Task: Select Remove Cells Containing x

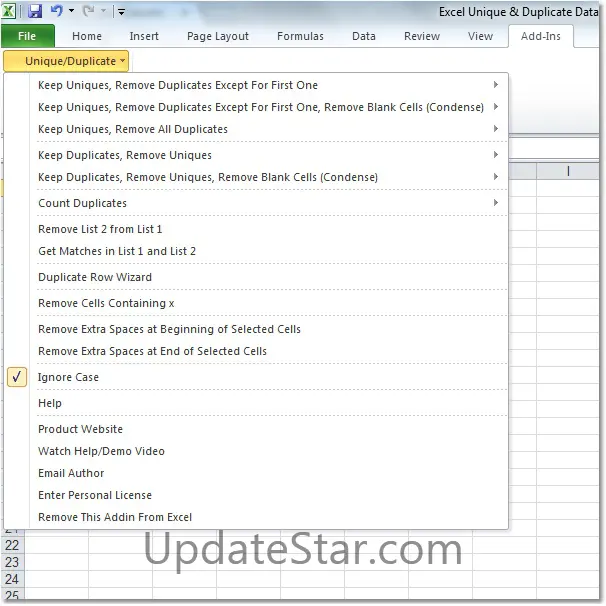Action: [269, 303]
